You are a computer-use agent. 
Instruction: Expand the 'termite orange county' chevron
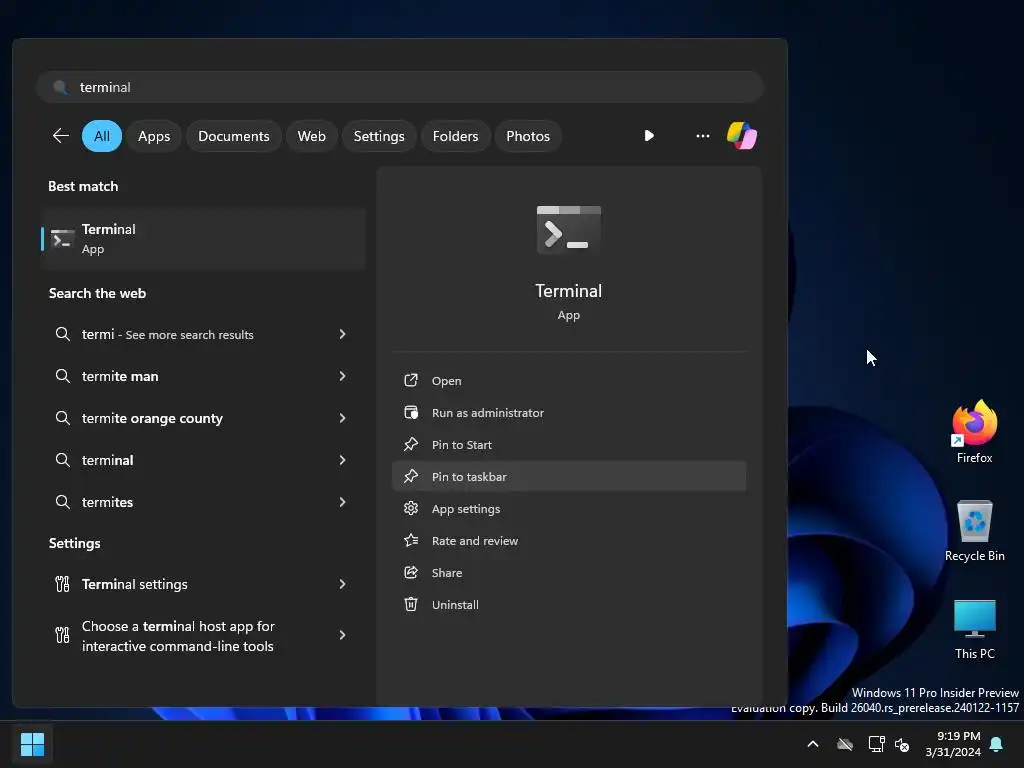(x=342, y=418)
